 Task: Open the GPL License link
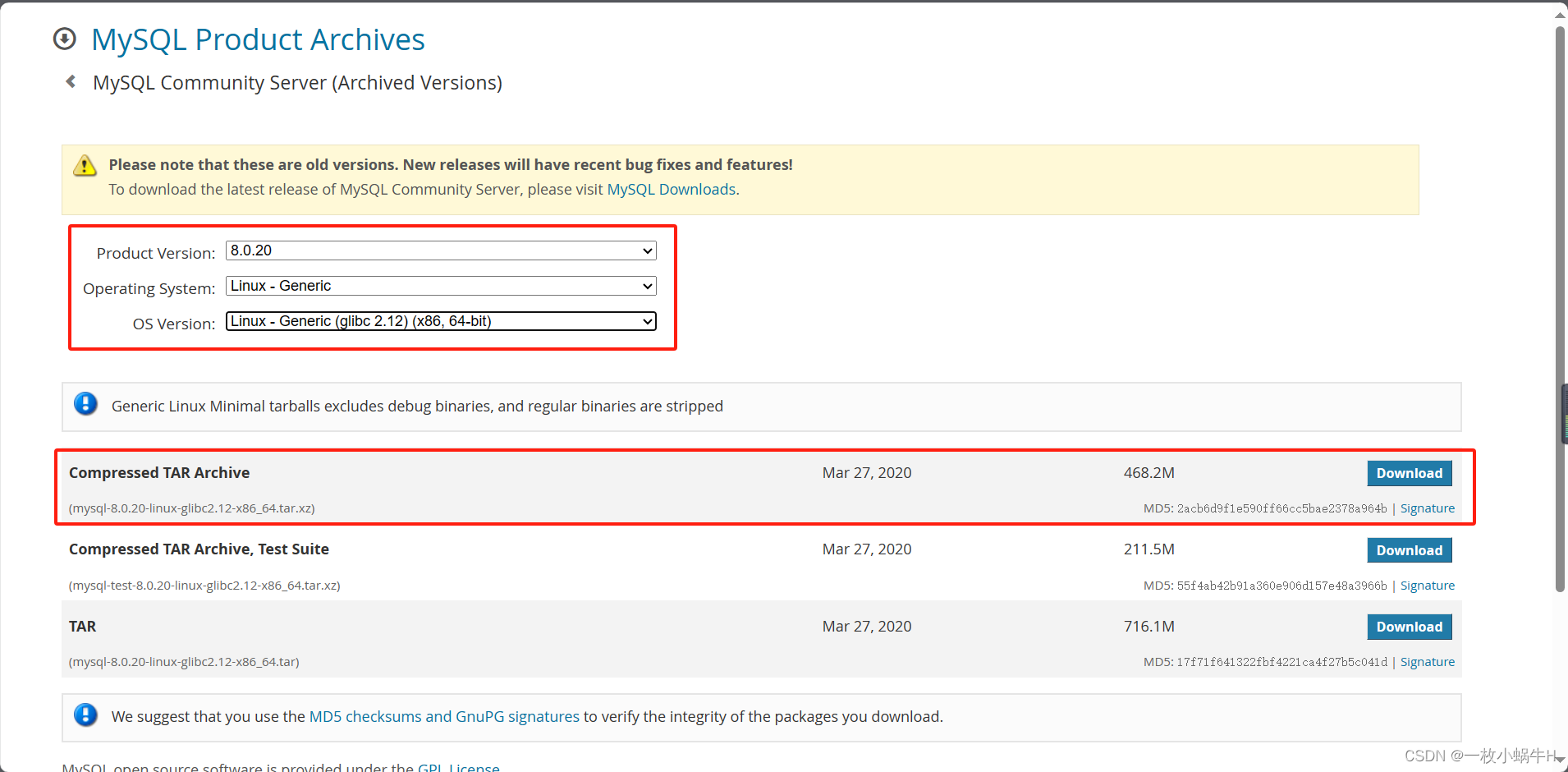[x=458, y=767]
